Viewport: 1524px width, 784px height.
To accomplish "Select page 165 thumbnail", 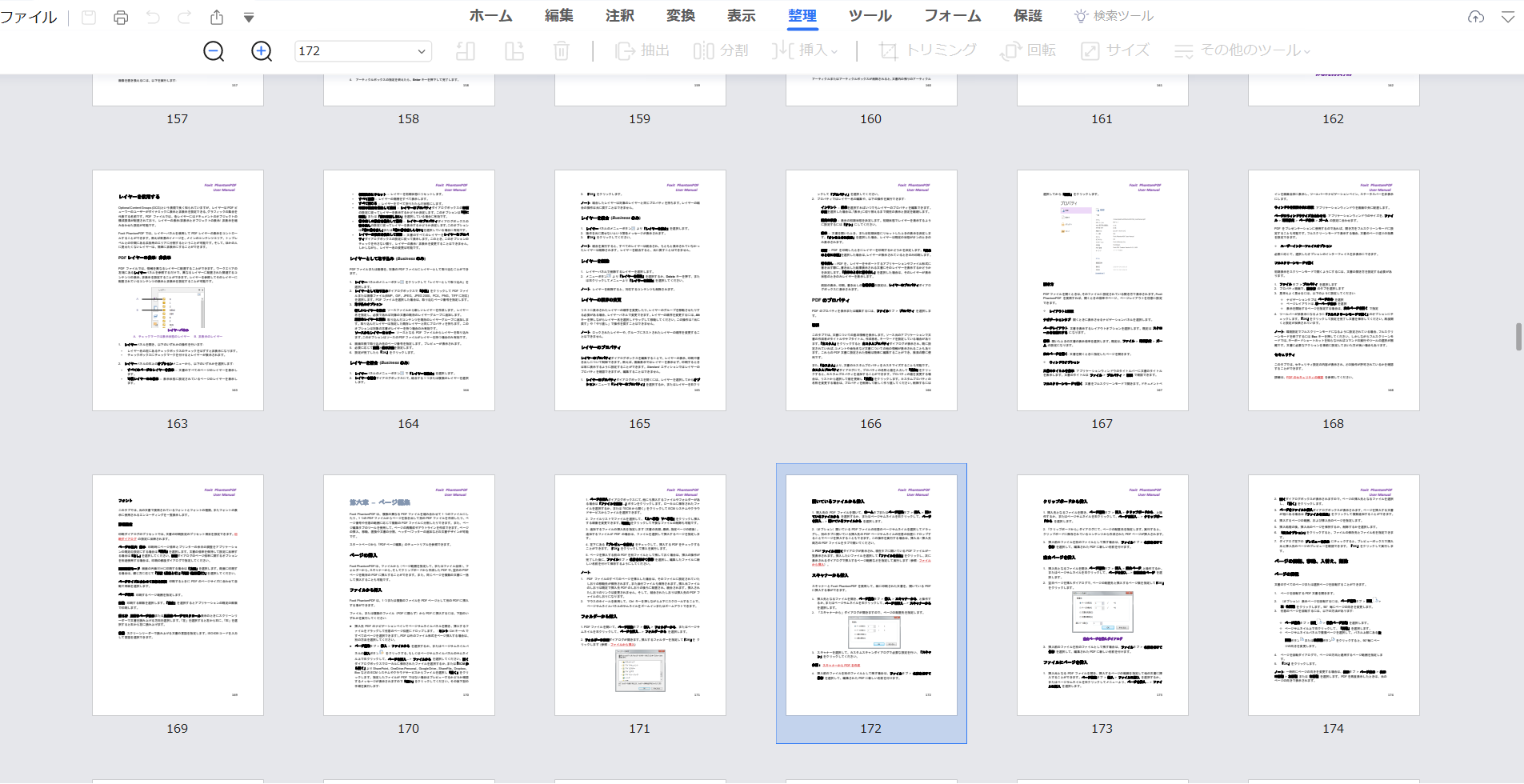I will coord(640,290).
